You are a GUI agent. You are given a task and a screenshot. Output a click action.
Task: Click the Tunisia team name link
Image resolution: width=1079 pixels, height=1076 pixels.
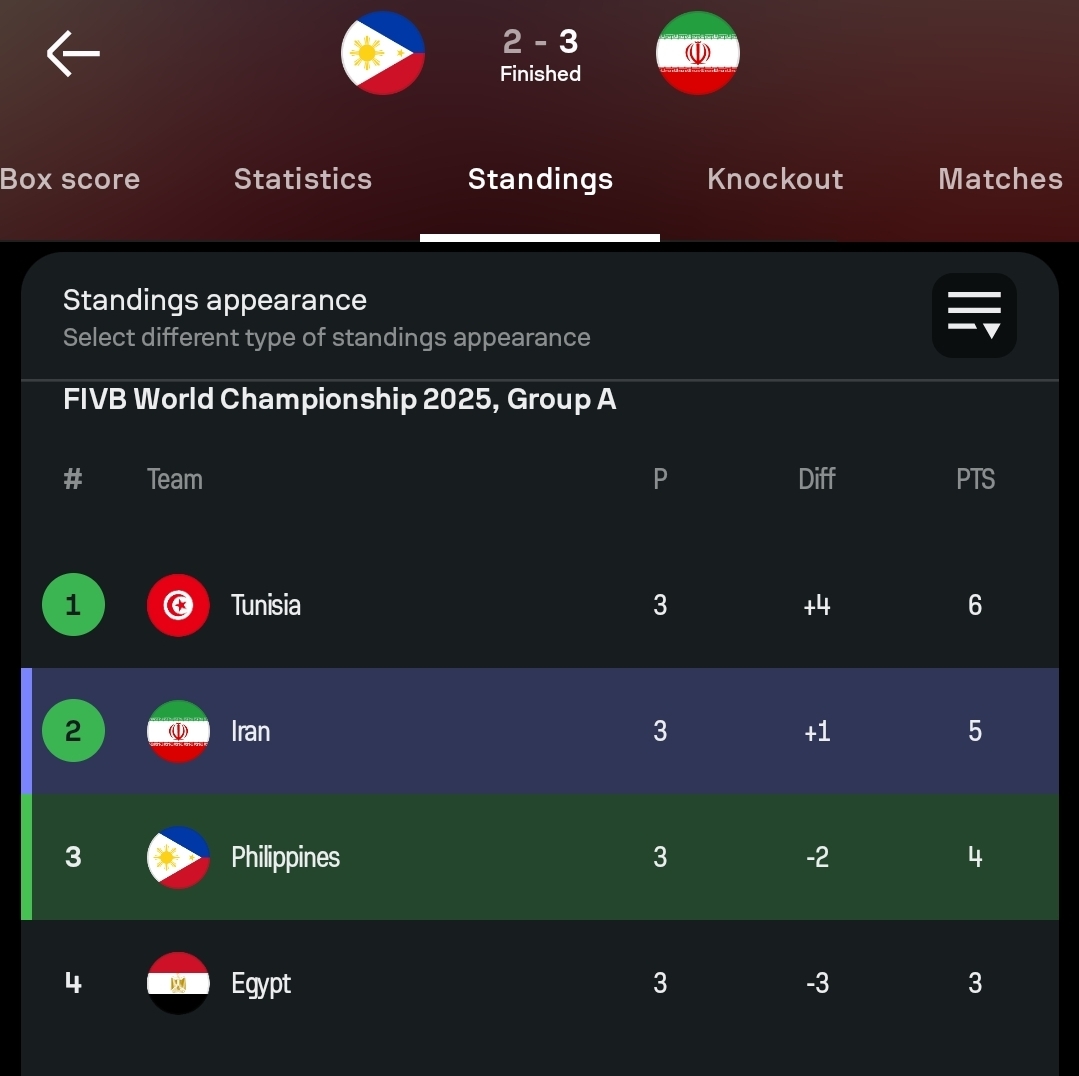(x=266, y=604)
